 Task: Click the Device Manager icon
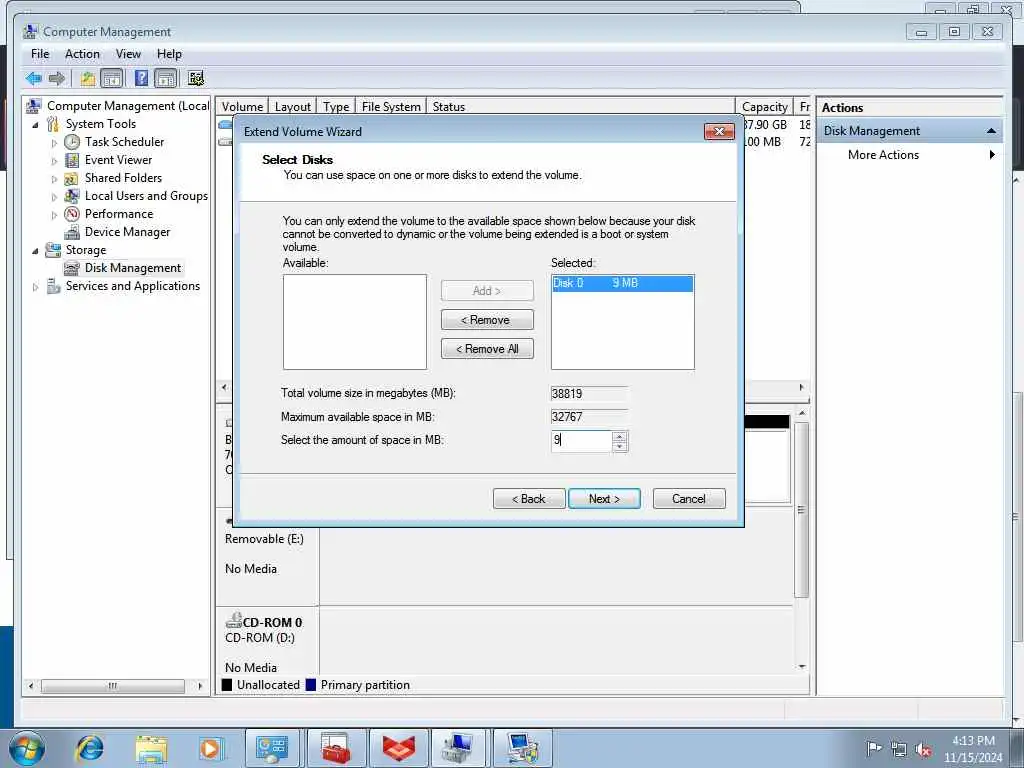pos(72,232)
